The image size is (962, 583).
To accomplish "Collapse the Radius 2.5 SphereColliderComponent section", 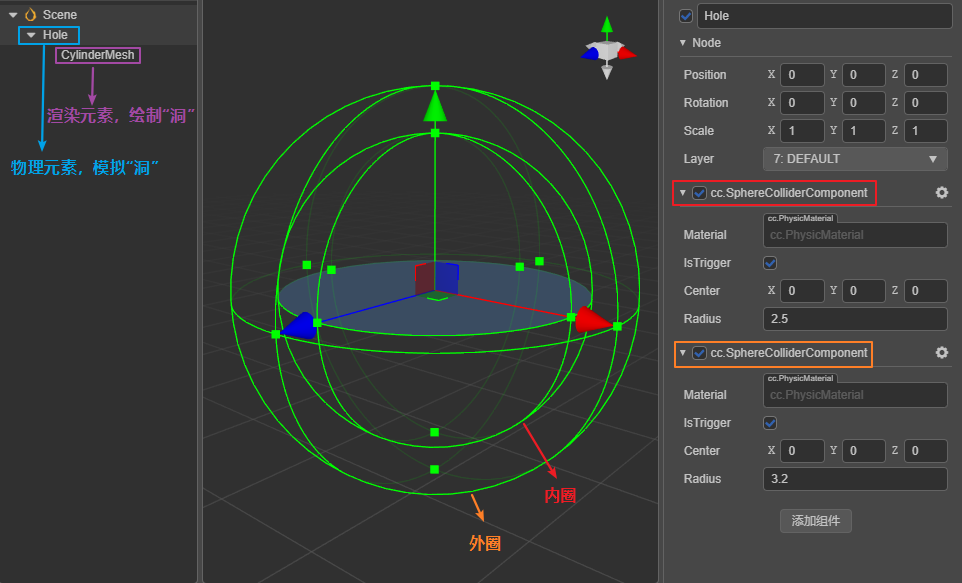I will pos(682,193).
